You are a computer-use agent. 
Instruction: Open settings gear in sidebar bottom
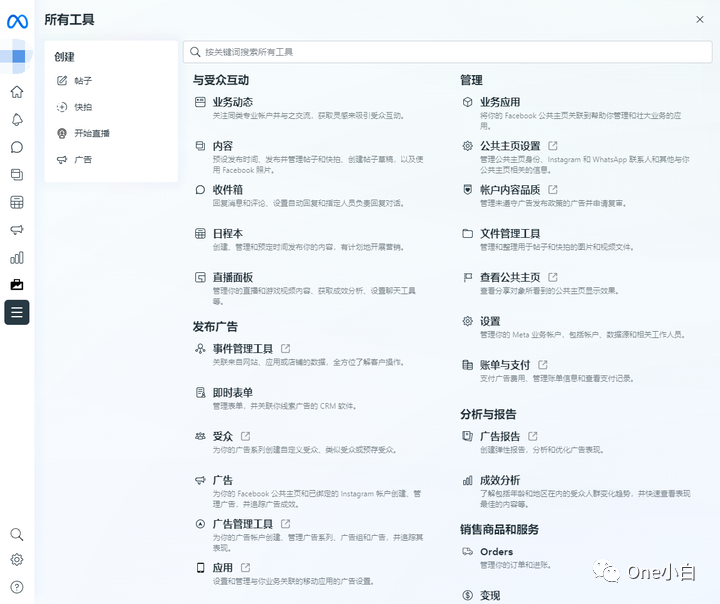coord(17,559)
